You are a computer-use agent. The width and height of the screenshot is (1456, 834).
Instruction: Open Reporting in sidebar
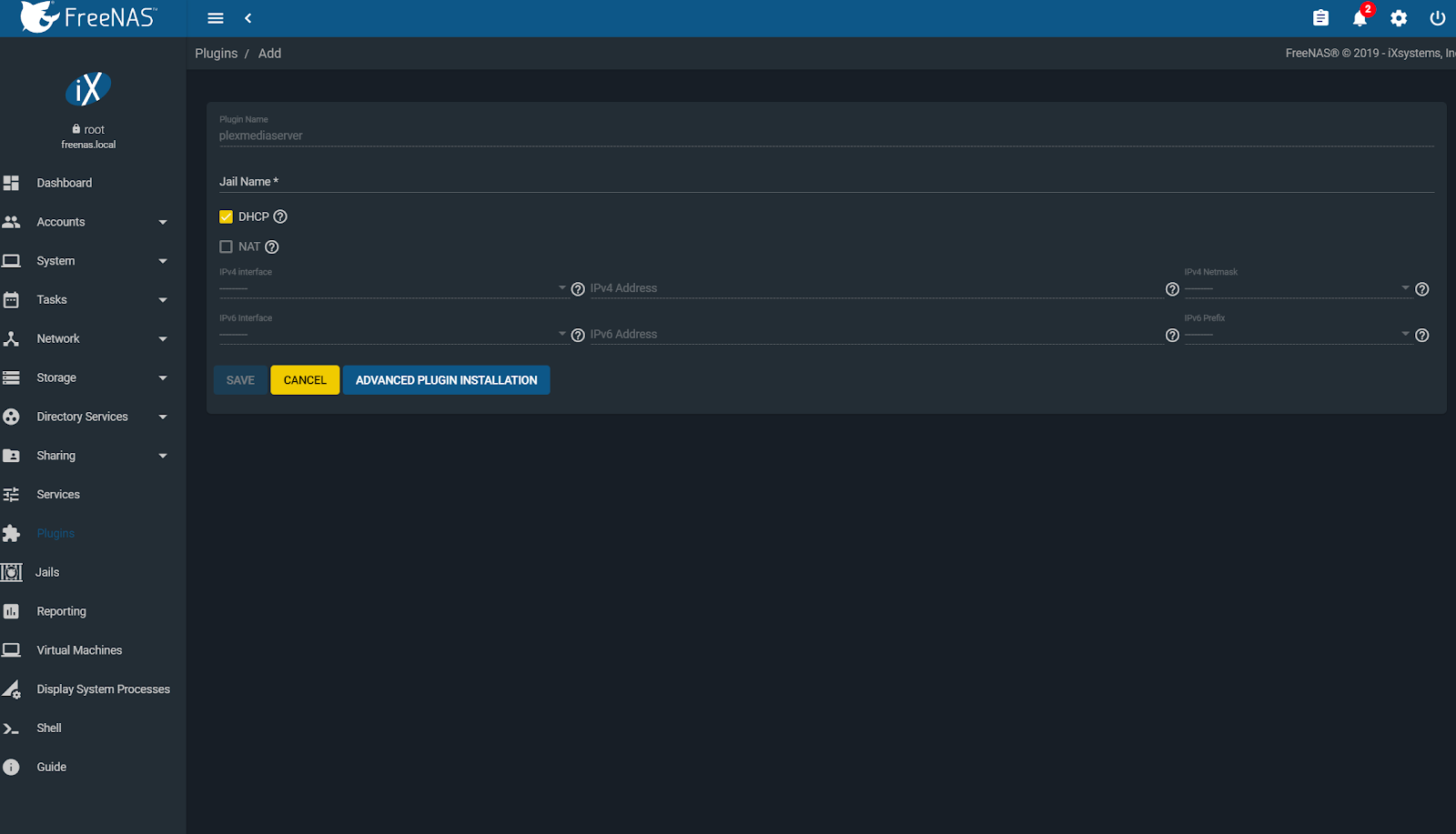coord(62,611)
